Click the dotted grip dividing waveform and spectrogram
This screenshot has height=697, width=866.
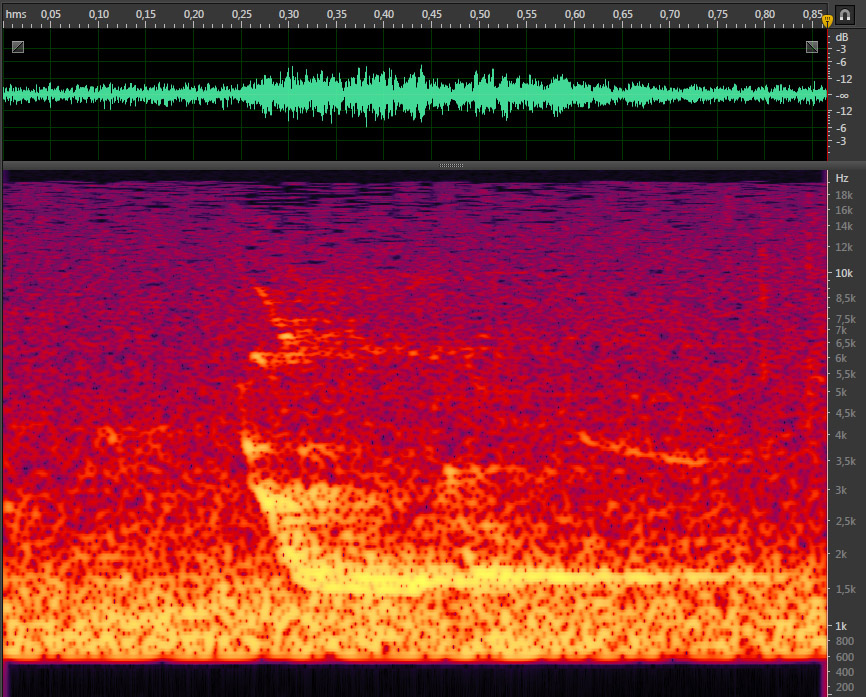pyautogui.click(x=451, y=165)
